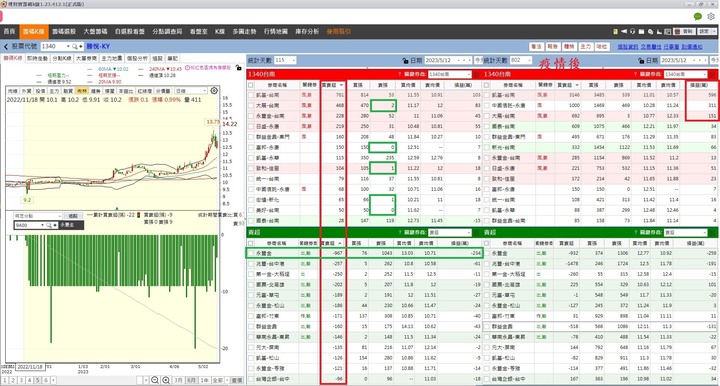
Task: Click the green chat bubble icon at top right
Action: 698,17
